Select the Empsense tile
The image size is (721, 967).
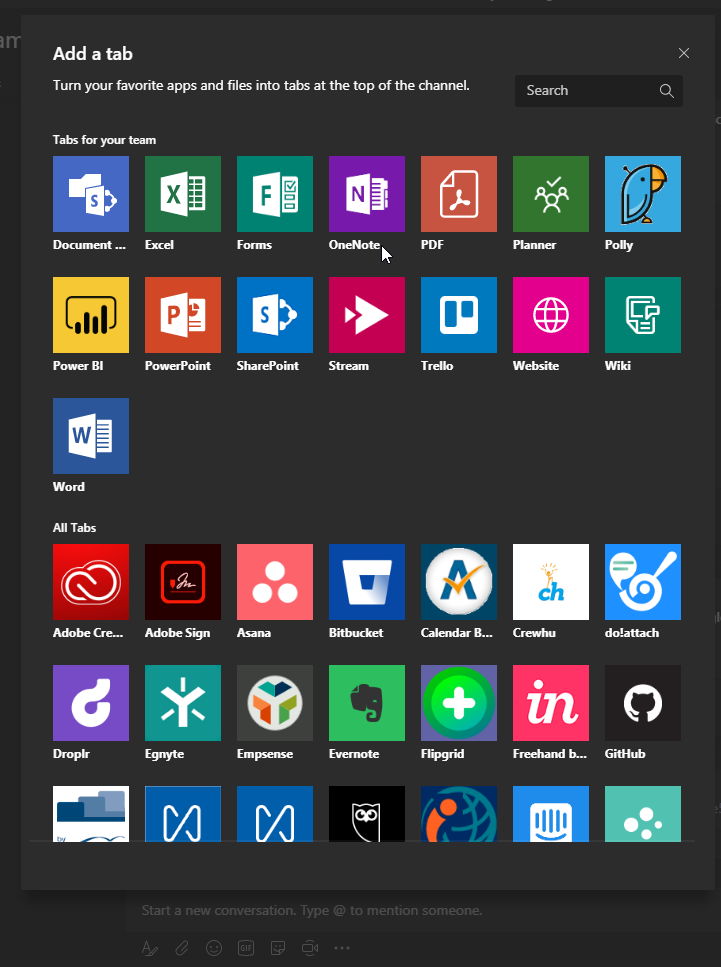[x=274, y=702]
